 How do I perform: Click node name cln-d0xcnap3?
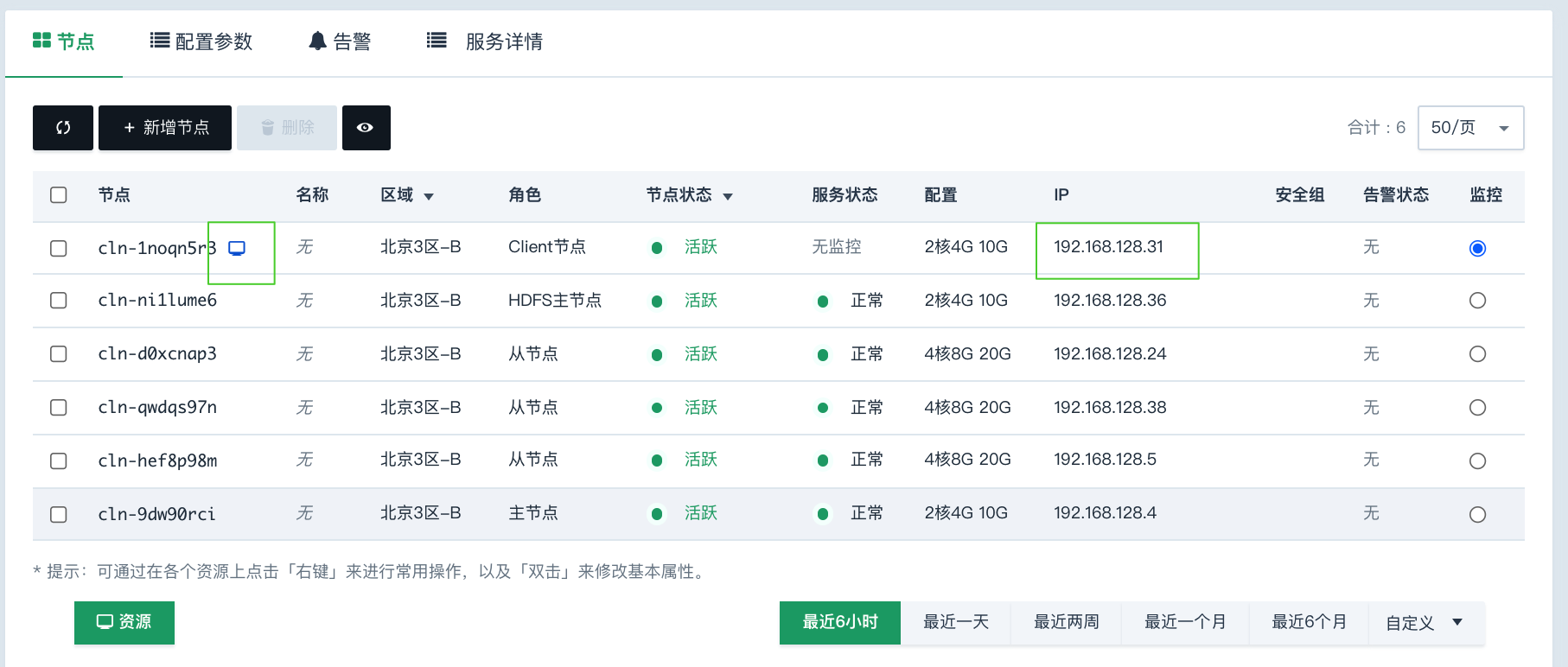[157, 354]
